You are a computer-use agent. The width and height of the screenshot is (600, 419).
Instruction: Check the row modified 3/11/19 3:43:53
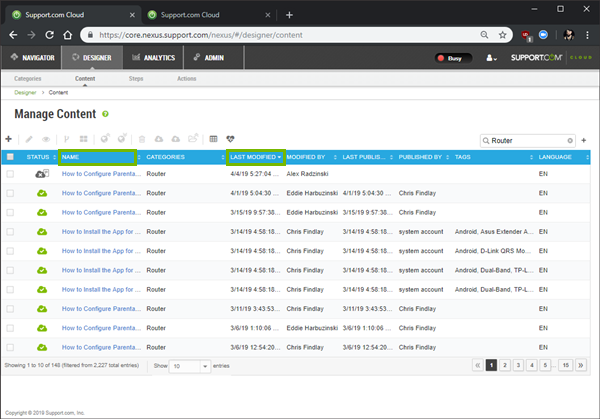click(10, 309)
